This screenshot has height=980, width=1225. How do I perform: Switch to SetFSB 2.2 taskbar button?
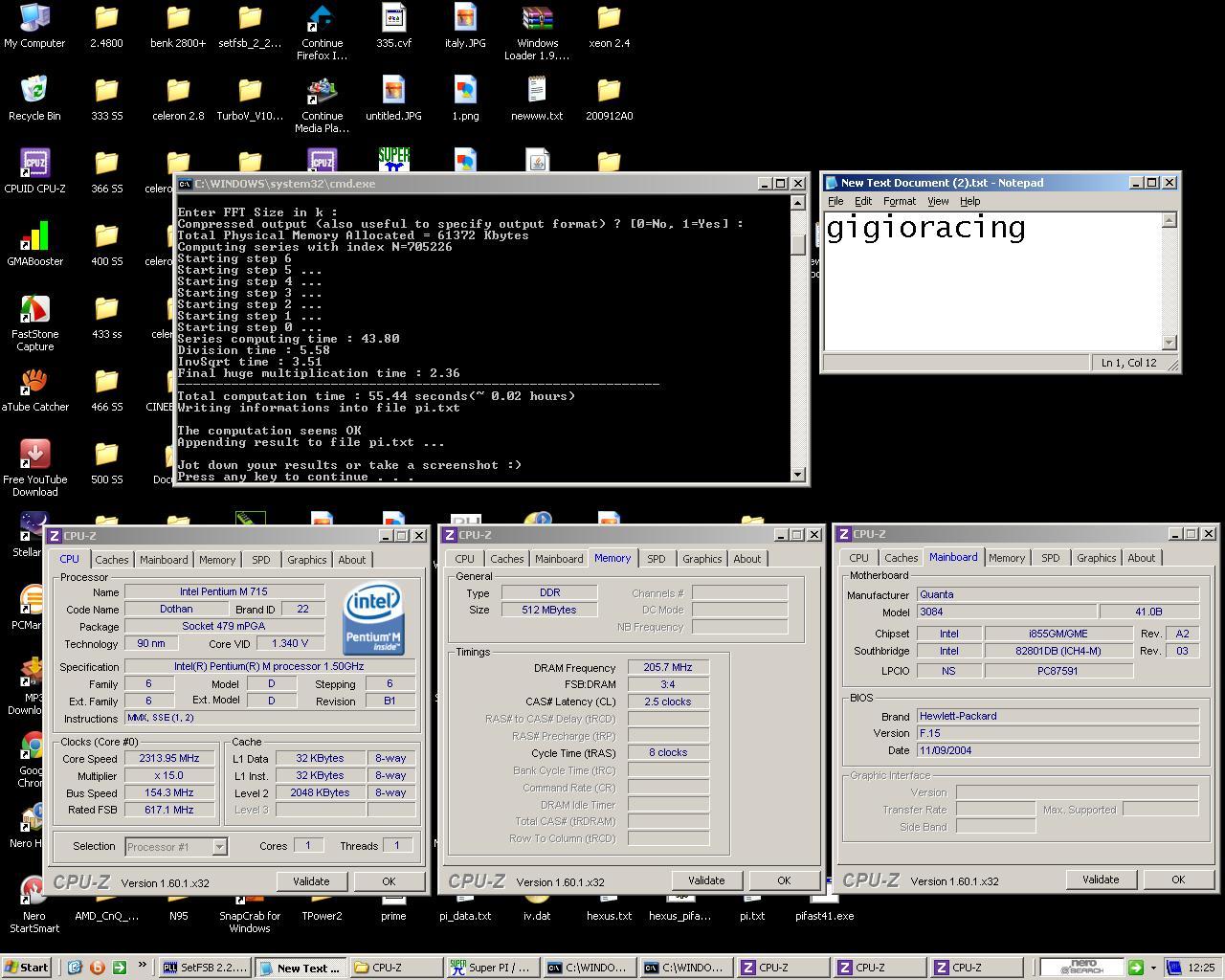(x=204, y=968)
